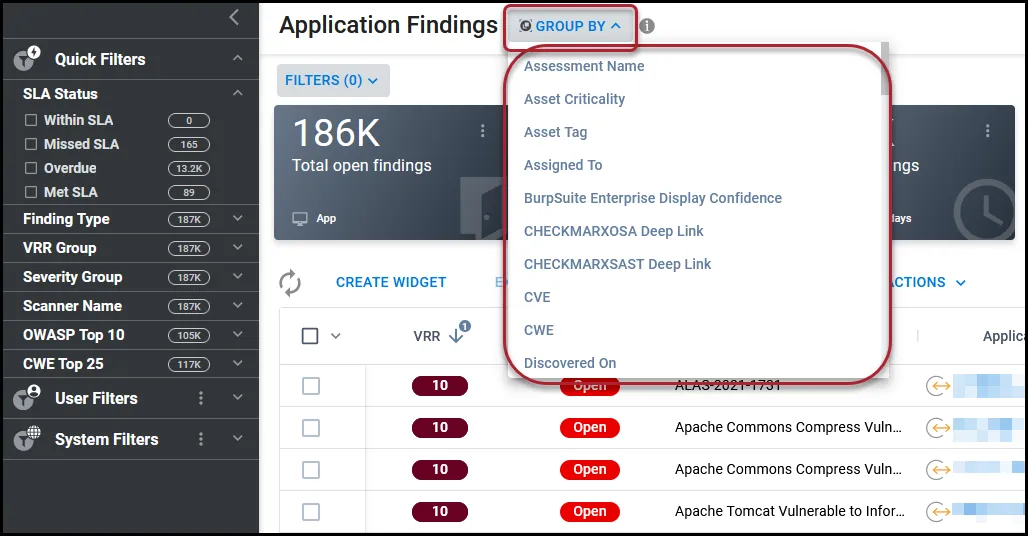1028x536 pixels.
Task: Group by BurpSuite Enterprise Display Confidence
Action: [x=653, y=198]
